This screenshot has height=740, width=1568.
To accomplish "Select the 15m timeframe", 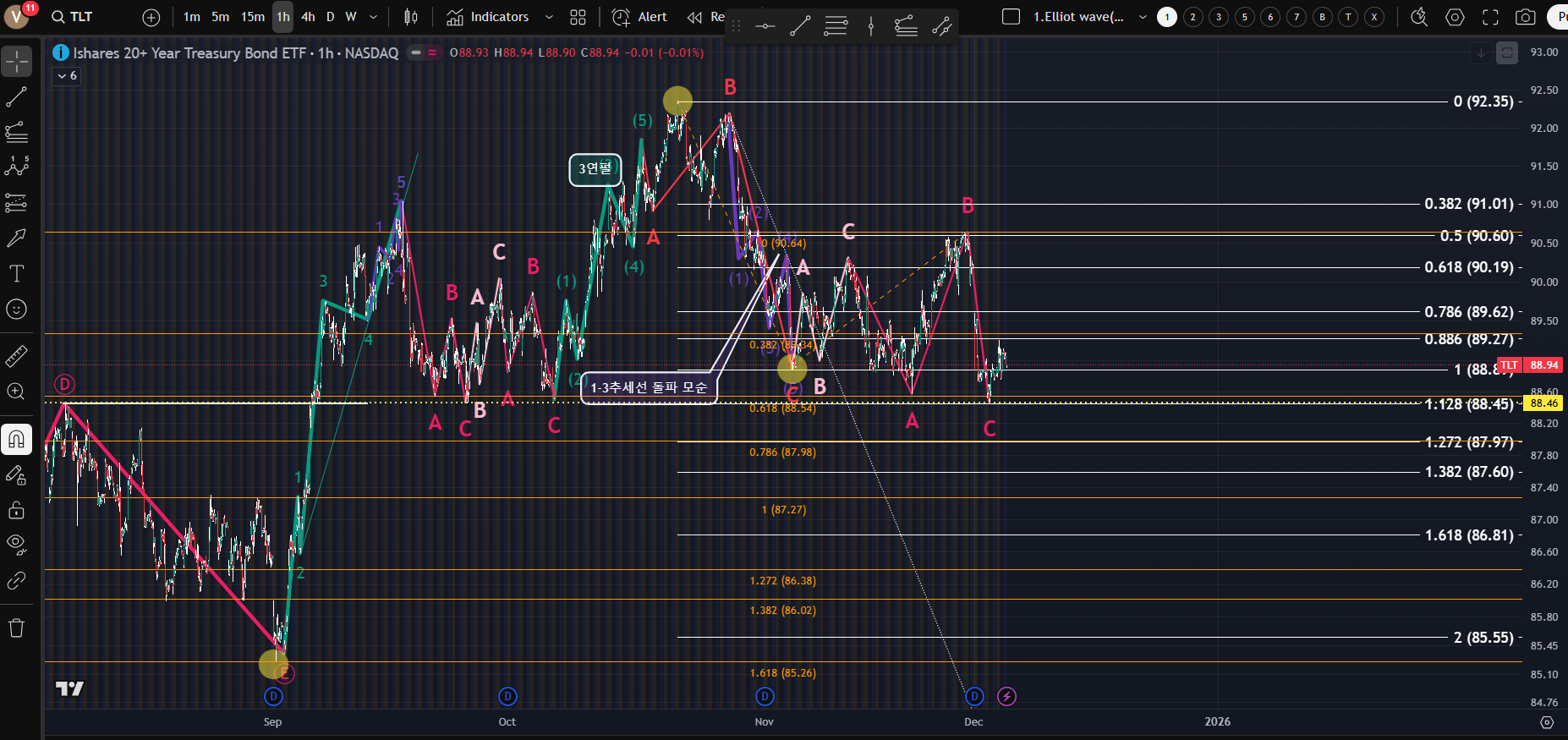I will pyautogui.click(x=252, y=17).
